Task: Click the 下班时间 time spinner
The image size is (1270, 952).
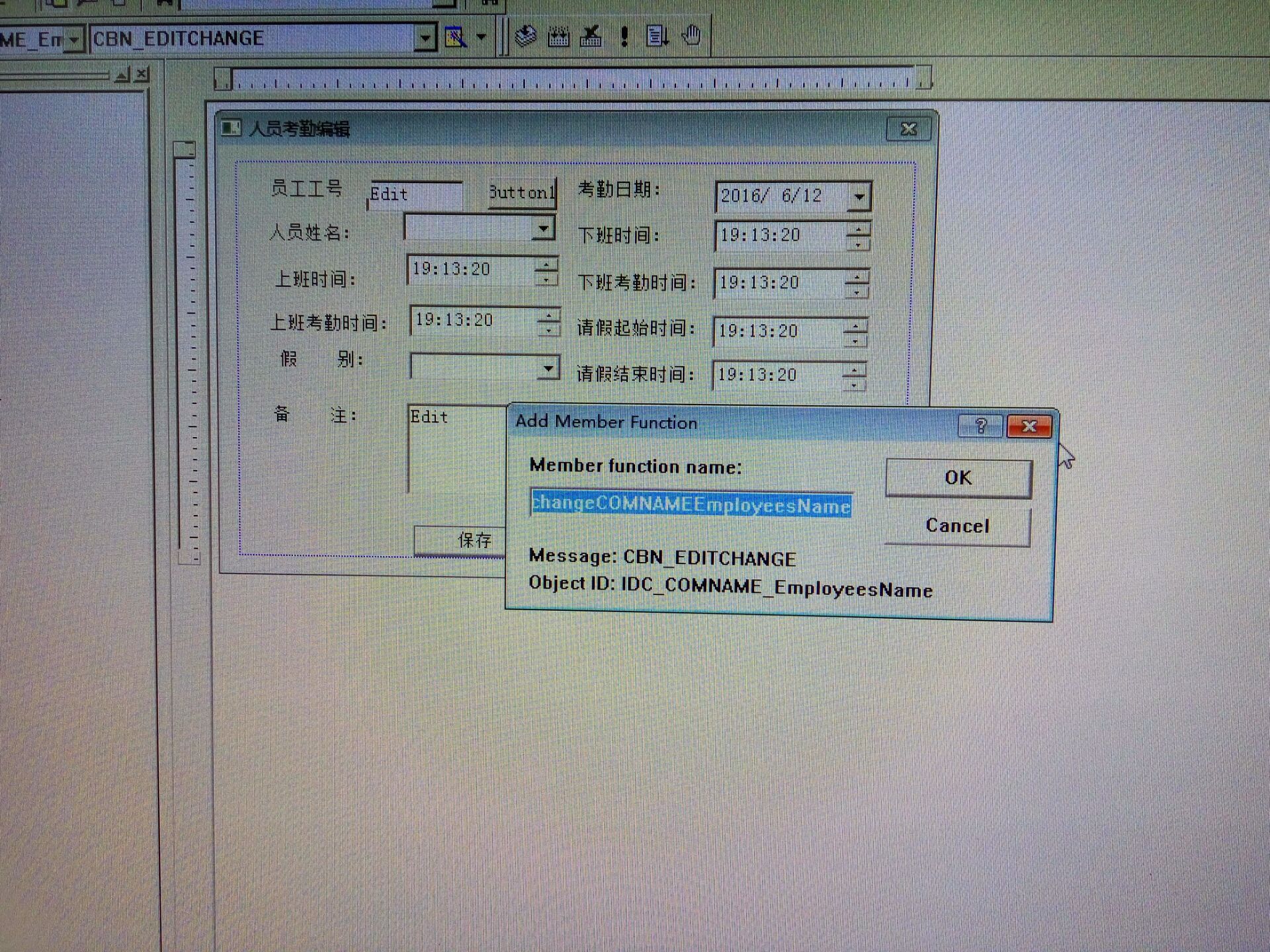Action: (x=858, y=236)
